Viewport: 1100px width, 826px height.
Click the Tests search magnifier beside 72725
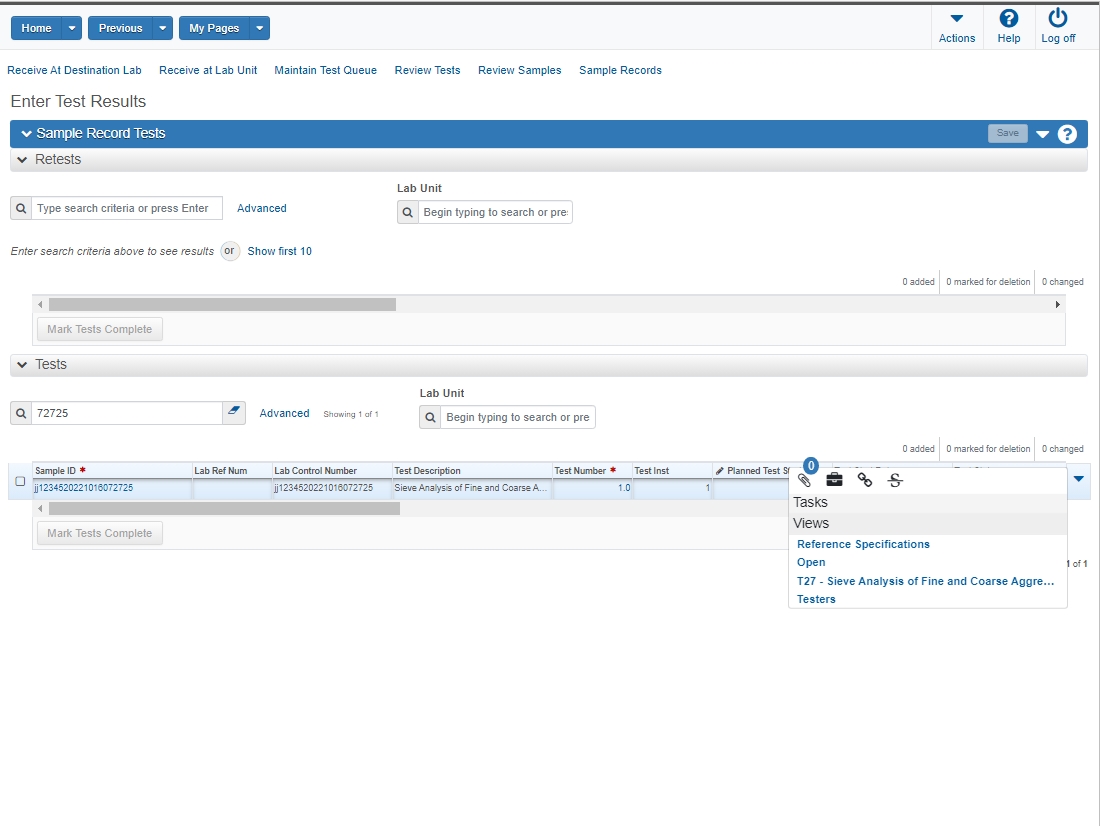(21, 413)
